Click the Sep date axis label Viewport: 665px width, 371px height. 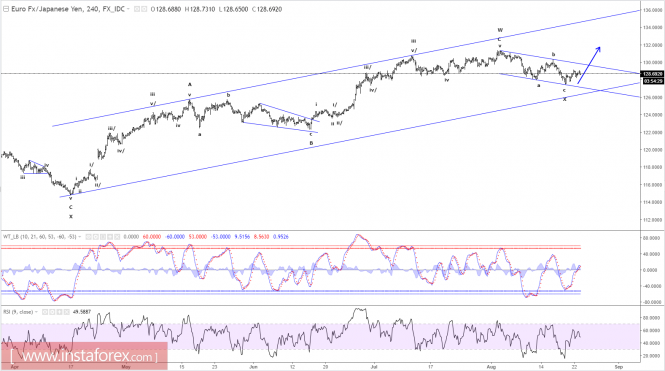[x=618, y=367]
